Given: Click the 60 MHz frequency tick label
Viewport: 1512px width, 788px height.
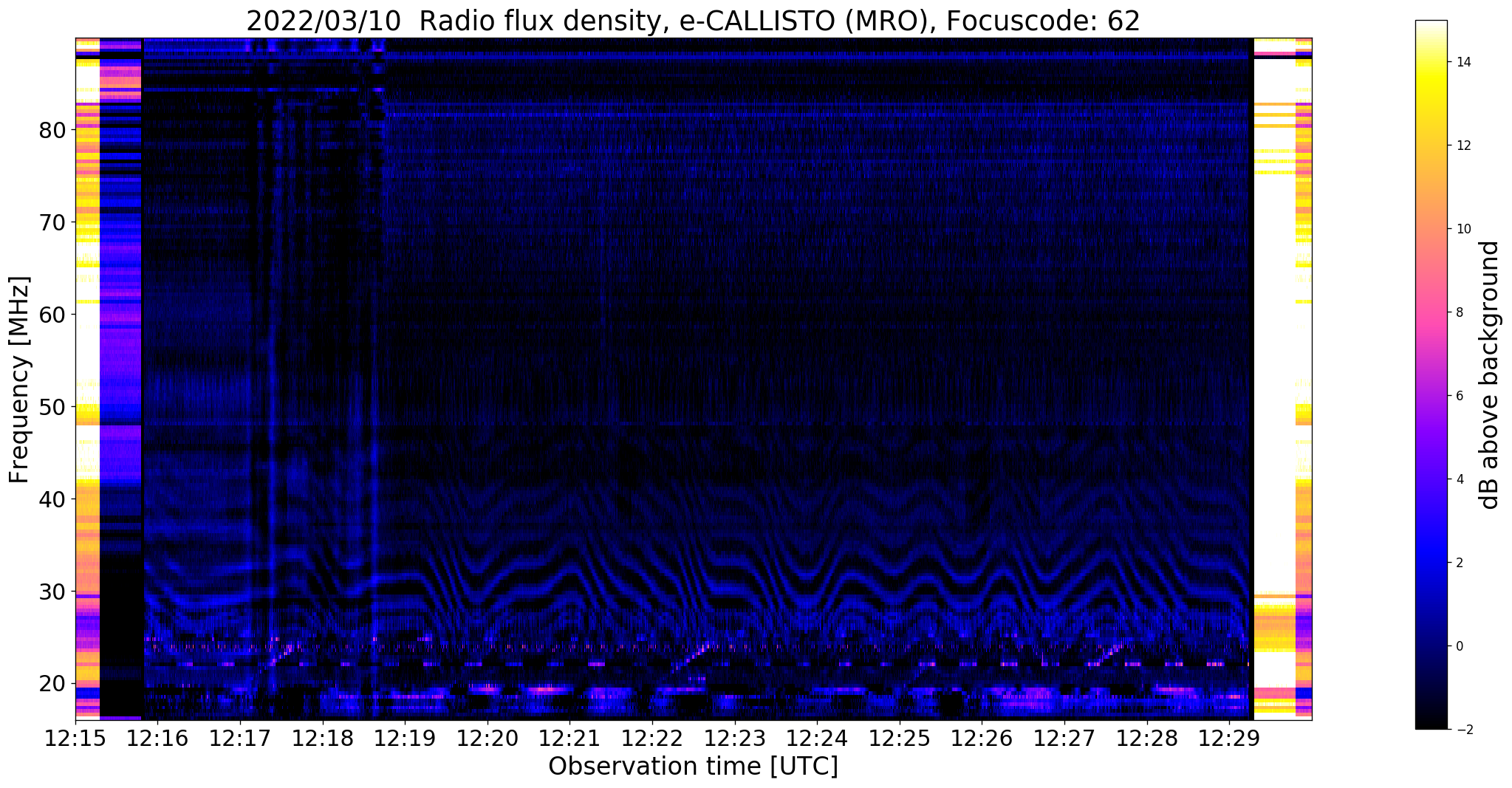Looking at the screenshot, I should tap(52, 315).
